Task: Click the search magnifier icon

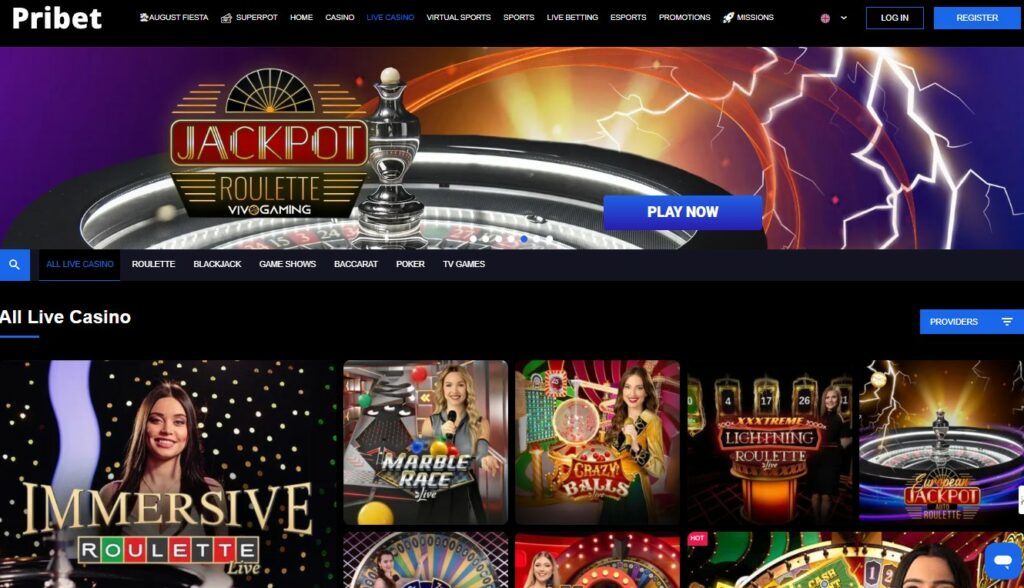Action: click(14, 265)
